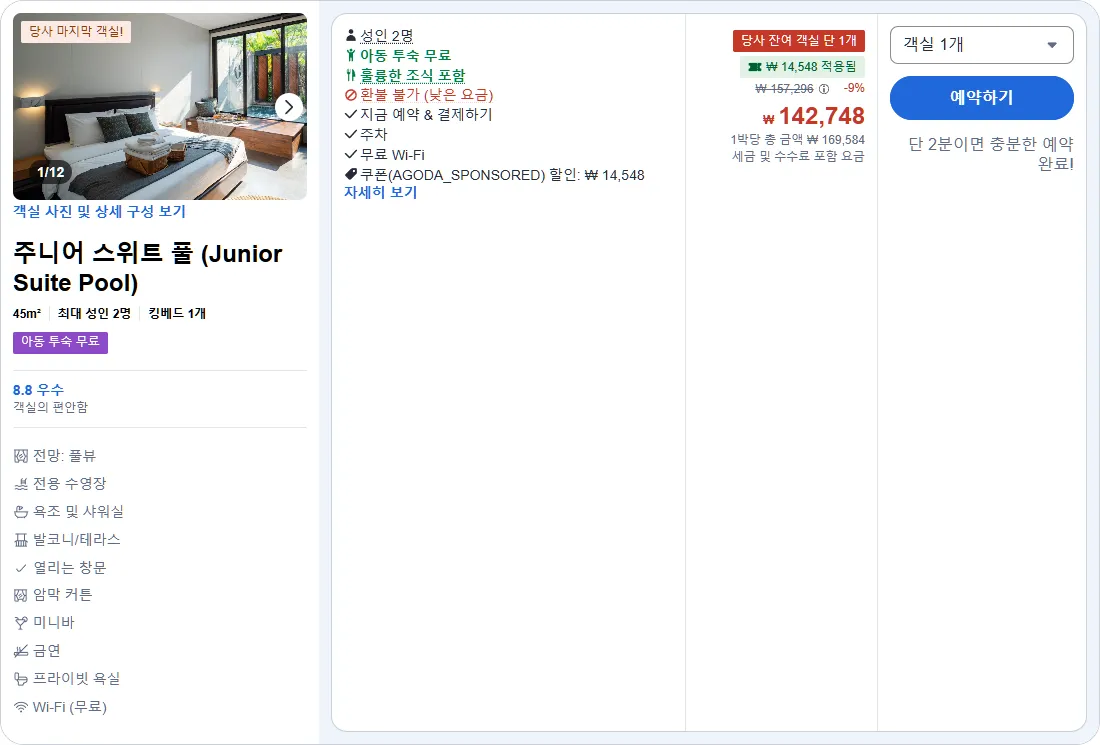
Task: Click the 객실의 편안함 rating caption
Action: click(51, 407)
